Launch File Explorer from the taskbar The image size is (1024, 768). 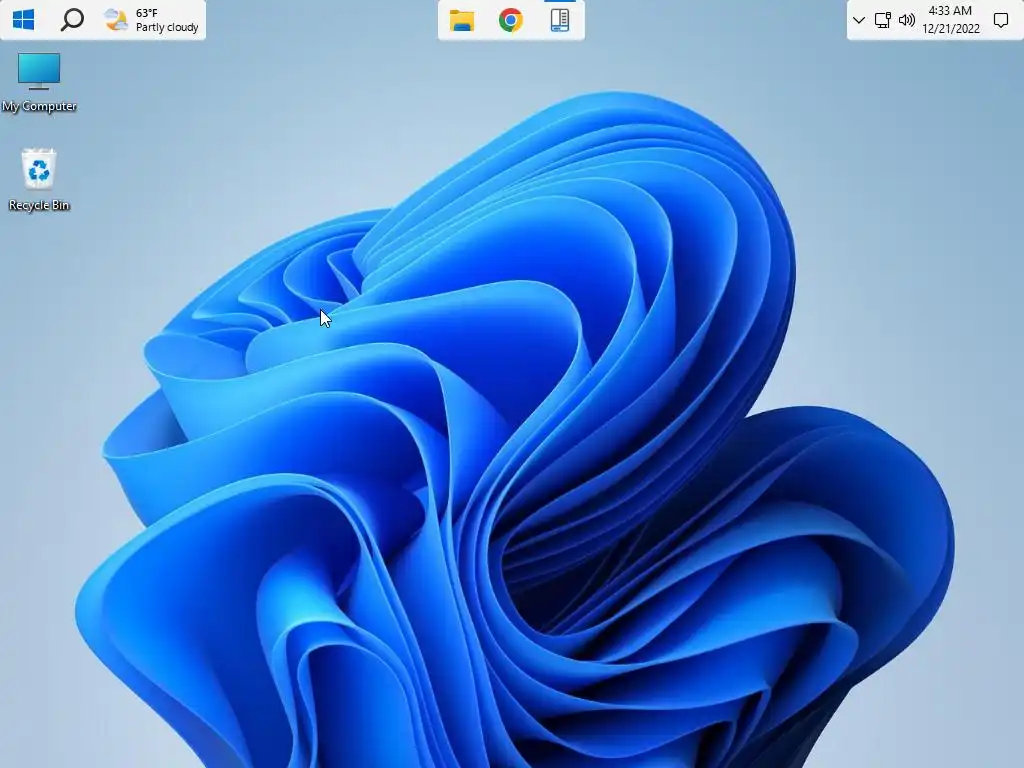(462, 20)
